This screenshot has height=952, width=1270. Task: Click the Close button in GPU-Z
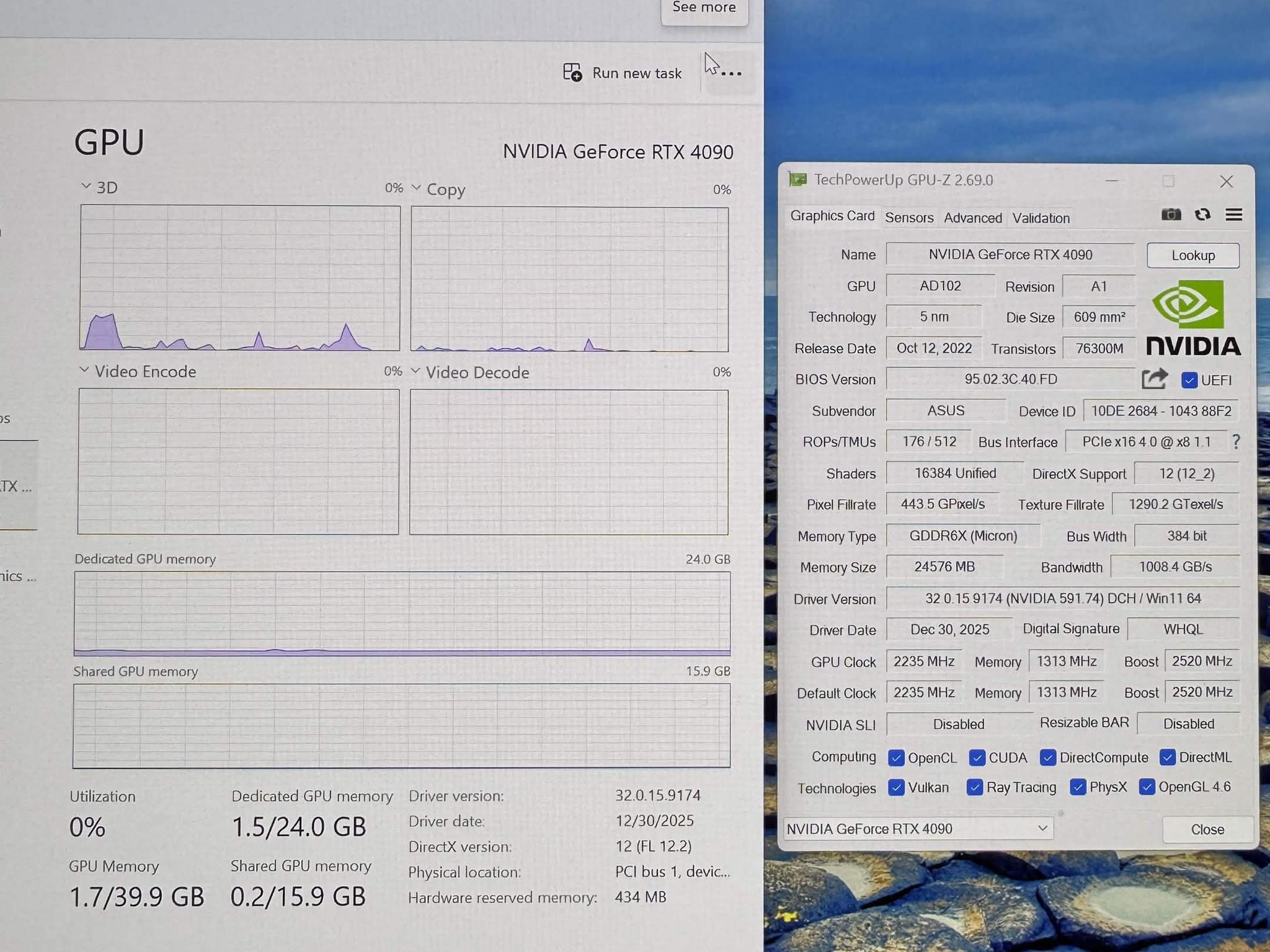point(1207,829)
